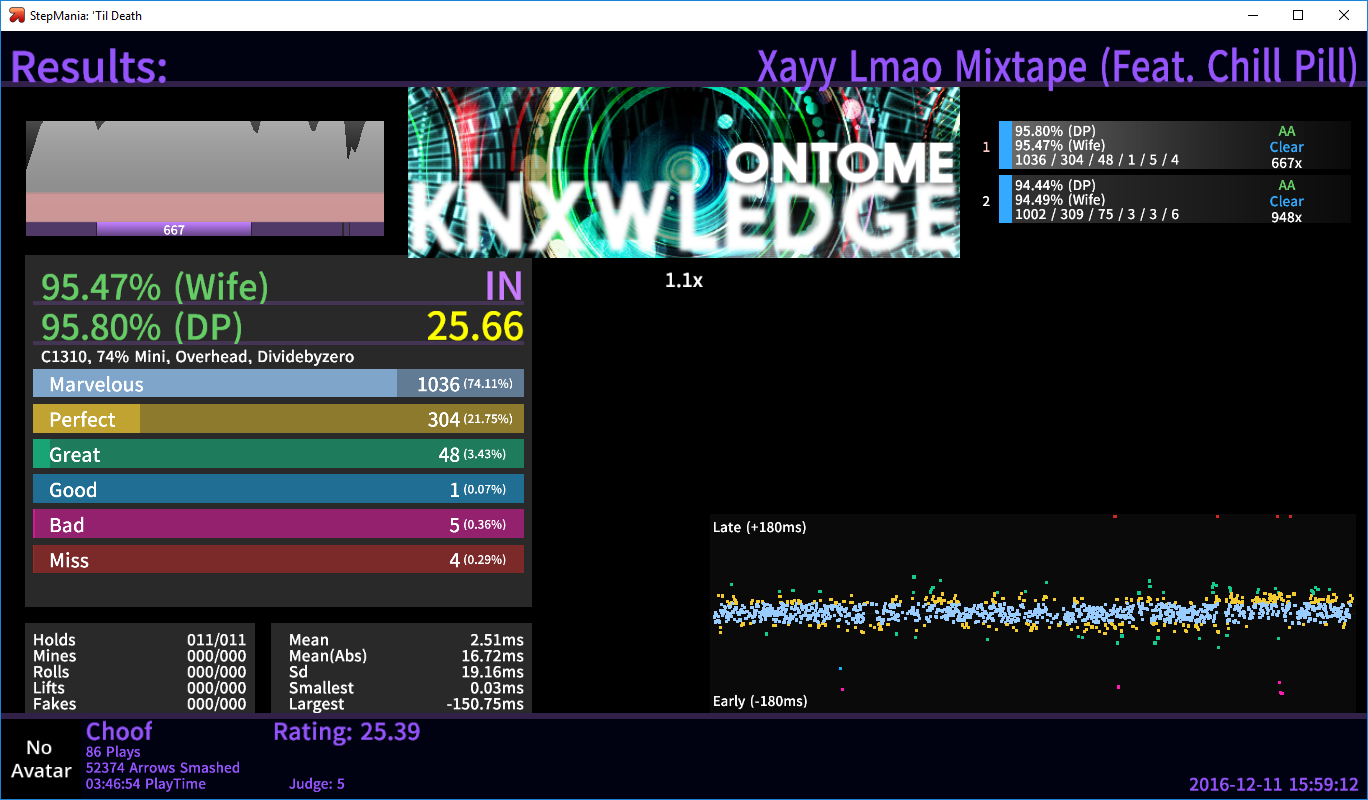
Task: Click the 95.47% (Wife) score text
Action: (x=155, y=288)
